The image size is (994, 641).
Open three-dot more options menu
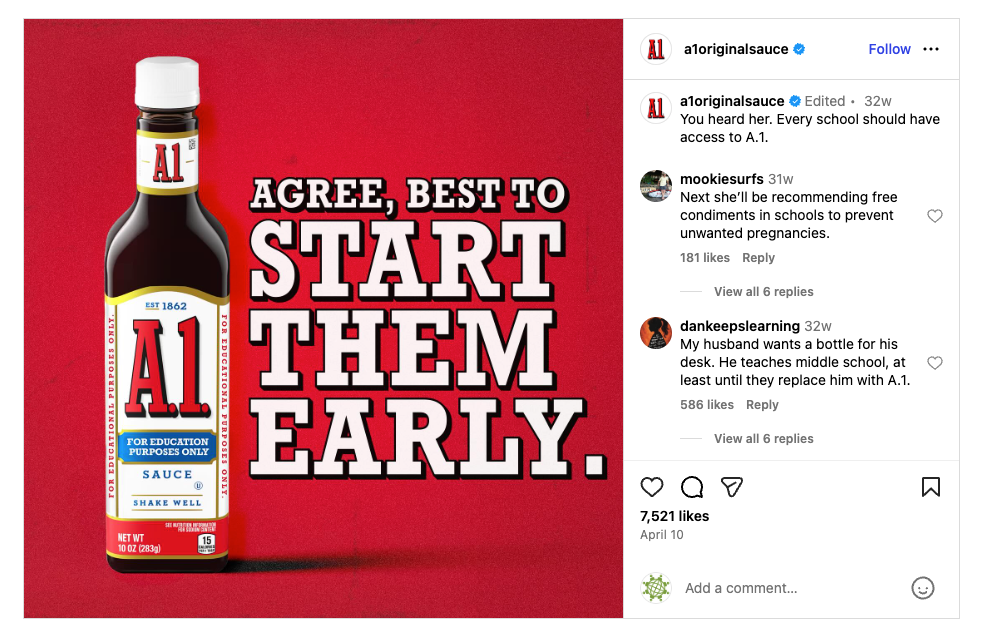pos(931,49)
